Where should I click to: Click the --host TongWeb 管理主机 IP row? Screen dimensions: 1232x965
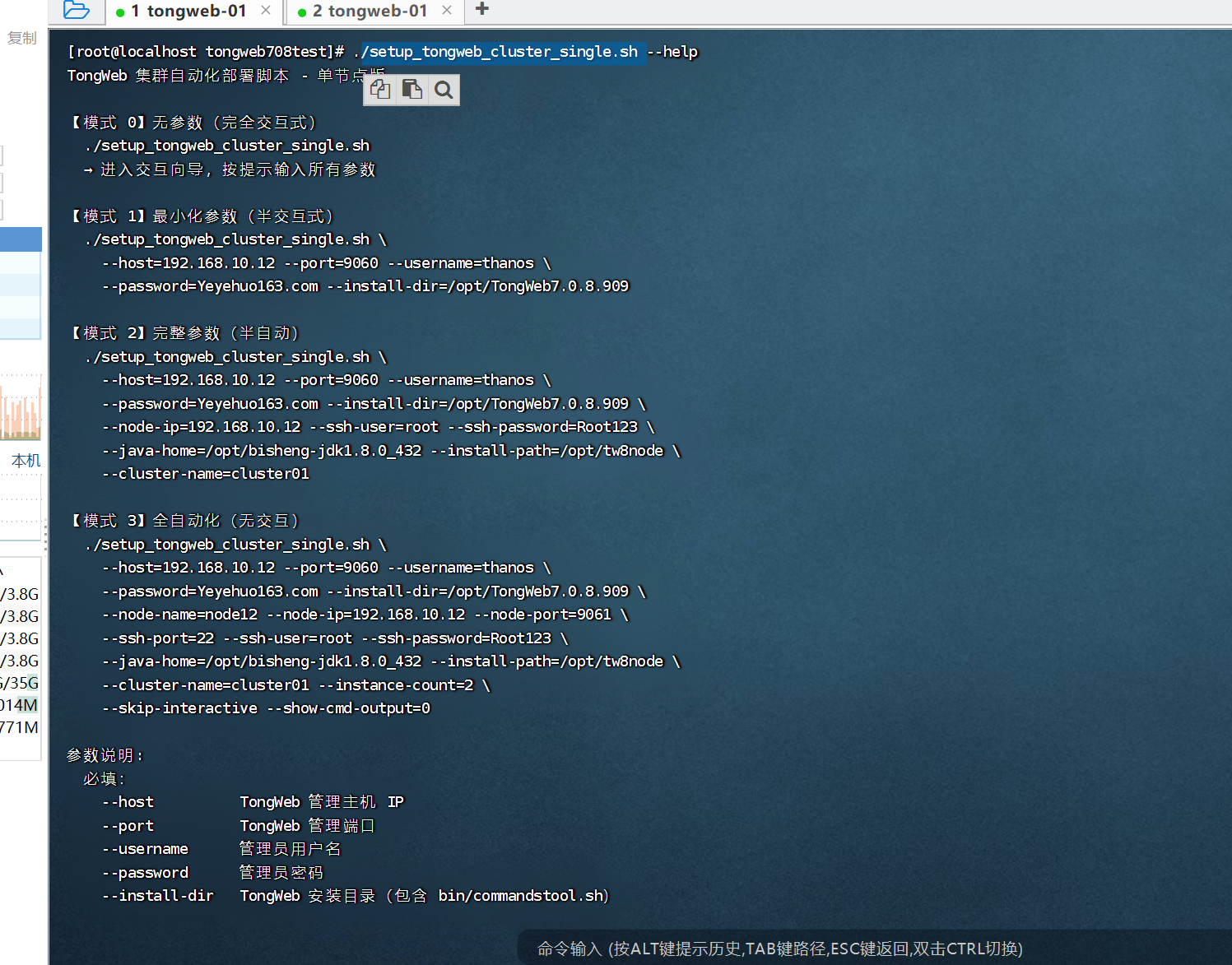pos(253,802)
